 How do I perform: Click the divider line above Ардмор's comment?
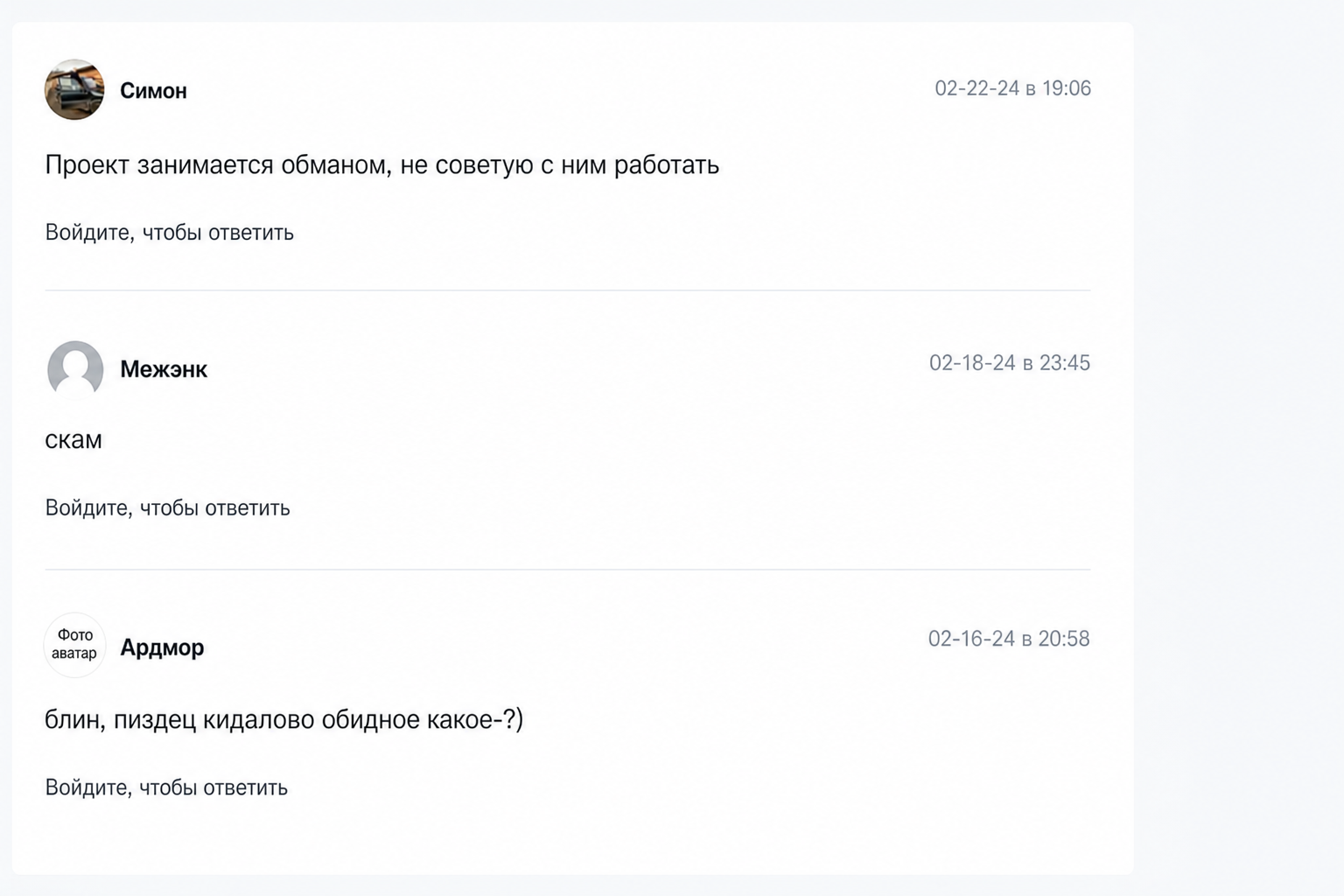[568, 570]
